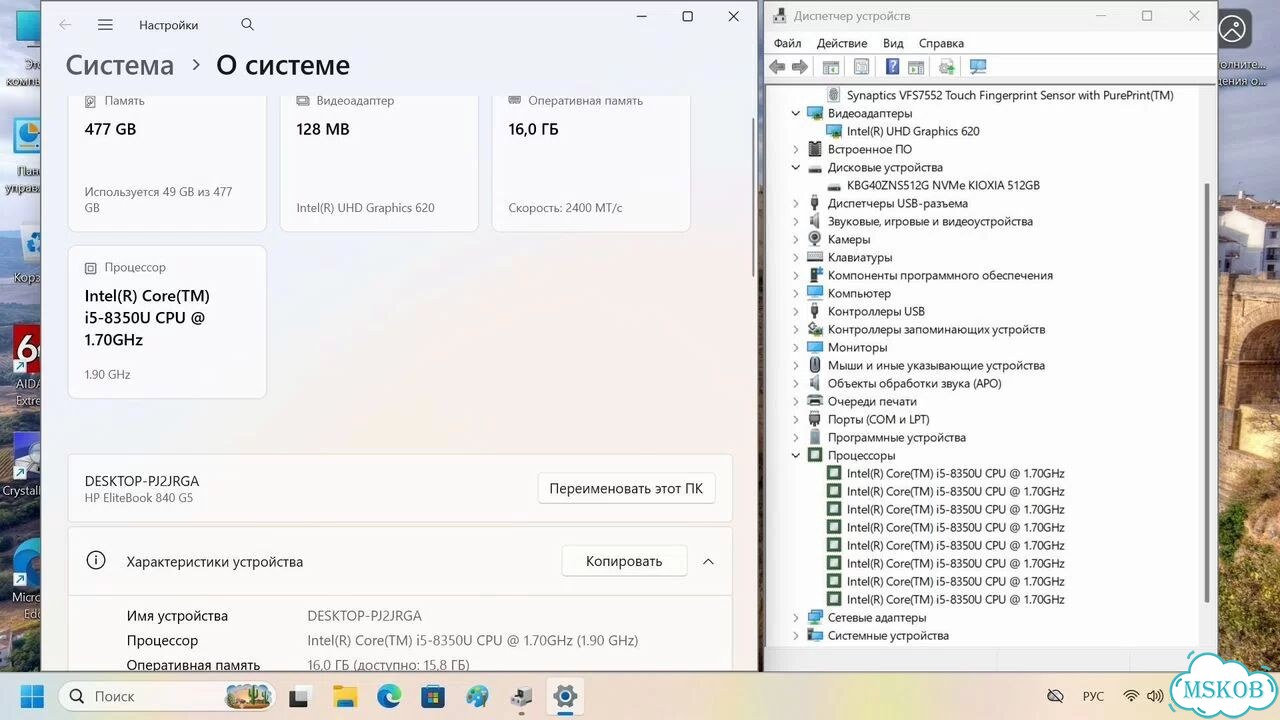
Task: Select Intel(R) UHD Graphics 620 device
Action: coord(913,131)
